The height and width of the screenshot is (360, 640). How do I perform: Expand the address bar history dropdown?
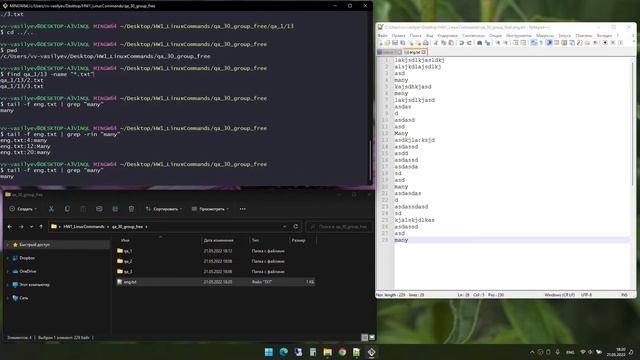pyautogui.click(x=284, y=227)
